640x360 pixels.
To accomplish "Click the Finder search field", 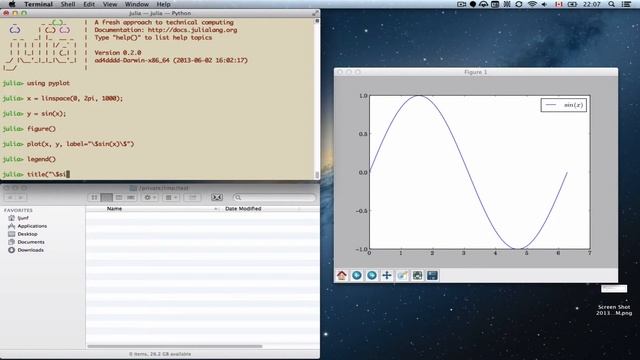I will point(274,198).
